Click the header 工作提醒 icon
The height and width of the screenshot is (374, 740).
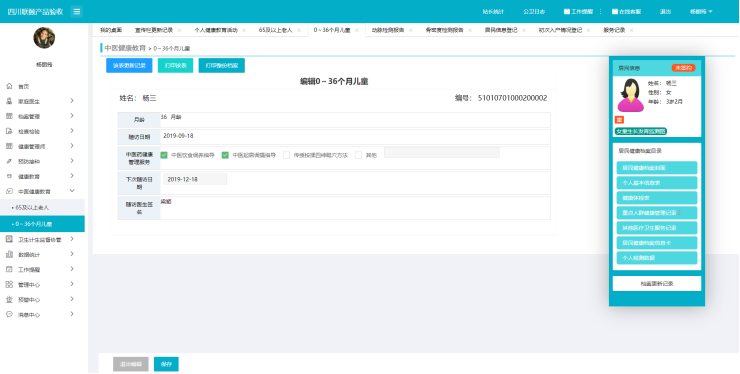[567, 12]
